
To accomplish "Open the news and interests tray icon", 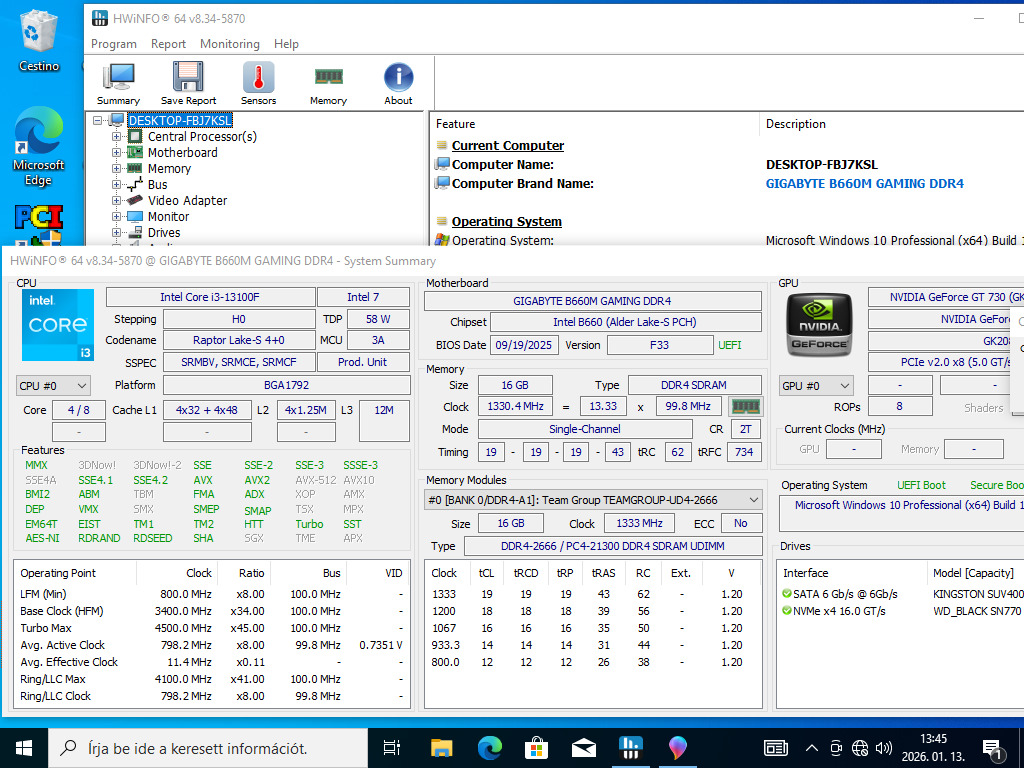I will coord(776,748).
